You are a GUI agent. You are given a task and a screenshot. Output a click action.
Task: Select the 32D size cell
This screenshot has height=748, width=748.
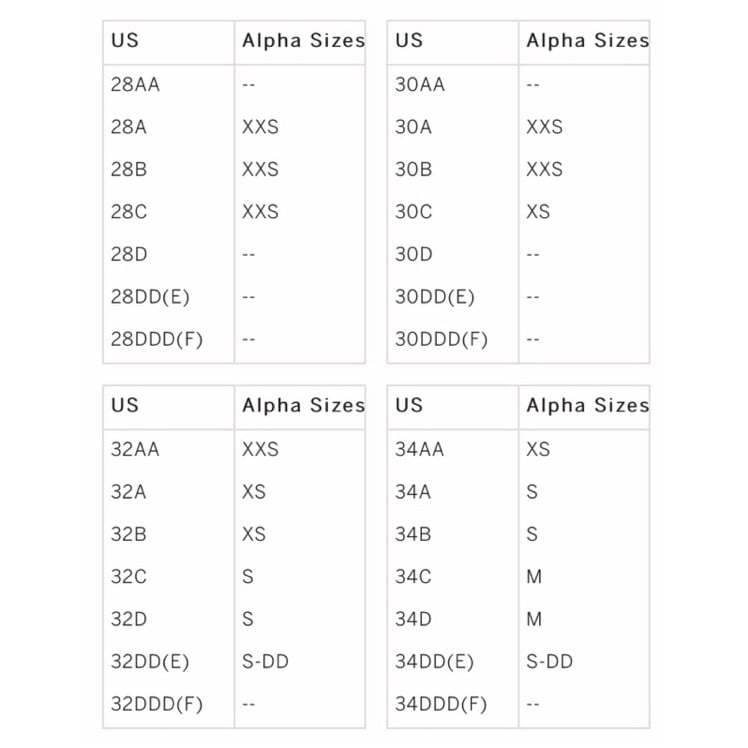[x=129, y=620]
